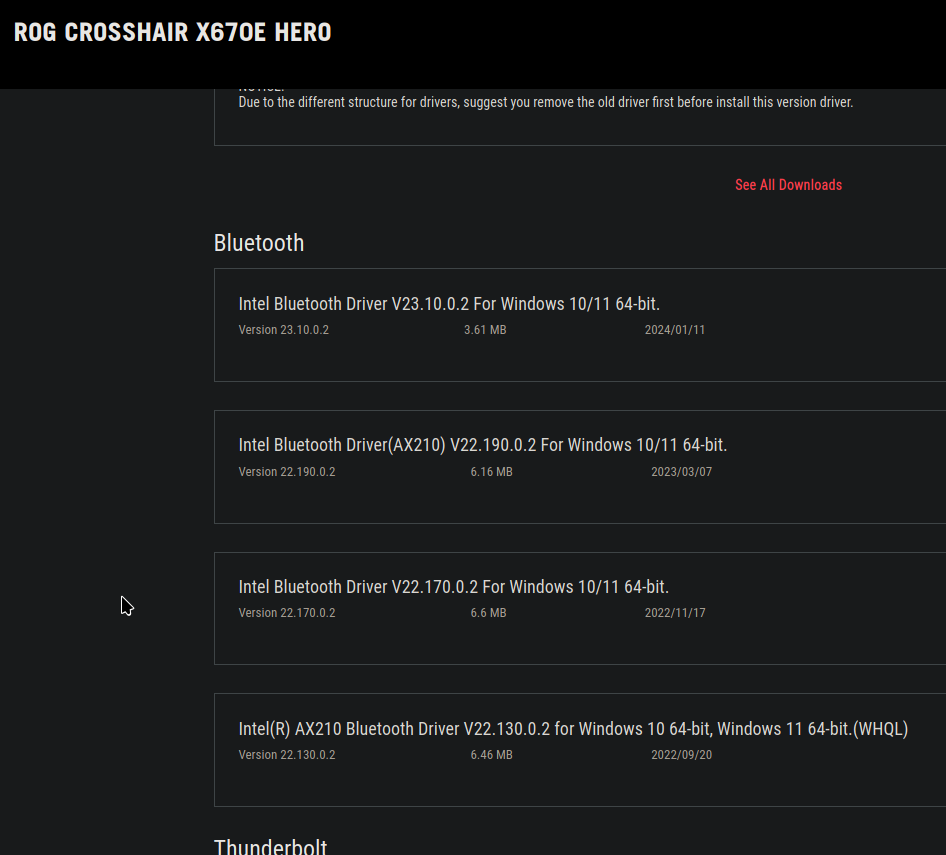Click the 2022/09/20 release date
946x855 pixels.
coord(681,755)
